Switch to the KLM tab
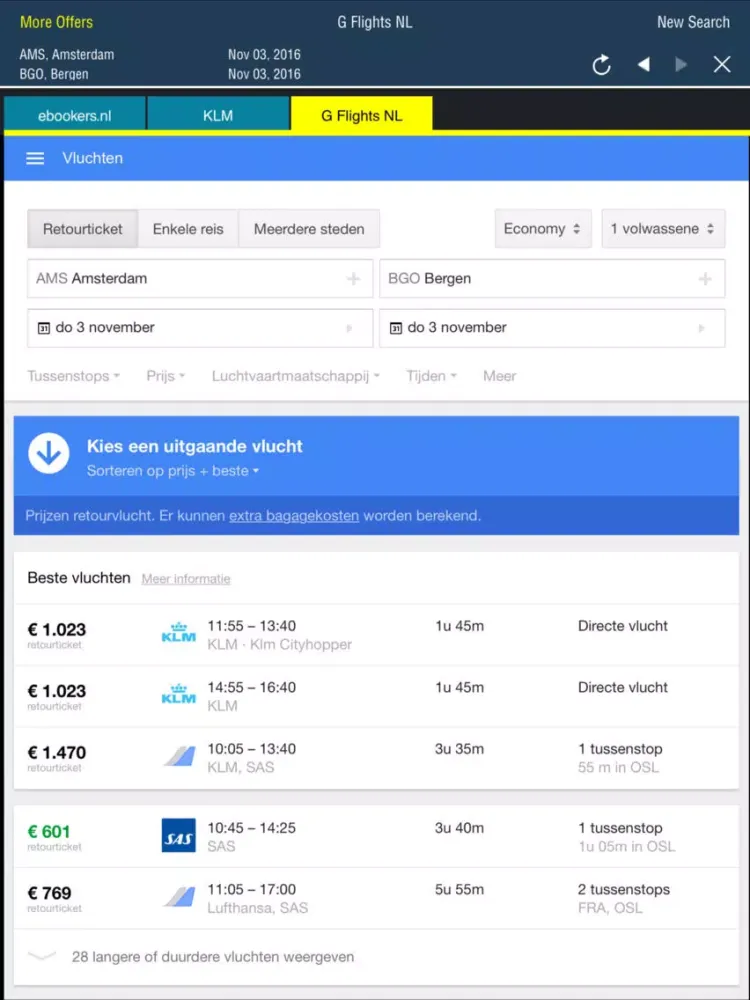 tap(218, 115)
